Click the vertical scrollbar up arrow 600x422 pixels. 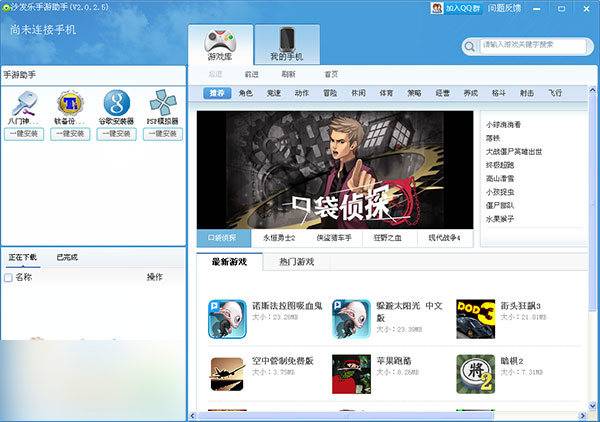tap(592, 91)
